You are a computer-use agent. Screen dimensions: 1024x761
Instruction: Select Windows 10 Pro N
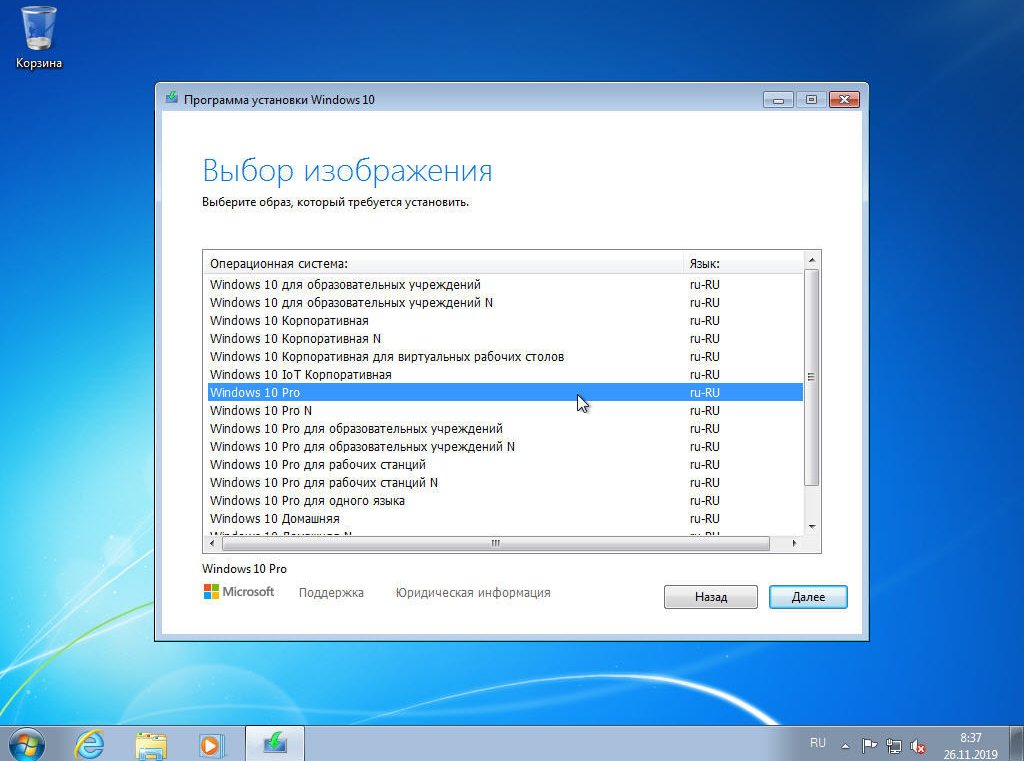505,411
